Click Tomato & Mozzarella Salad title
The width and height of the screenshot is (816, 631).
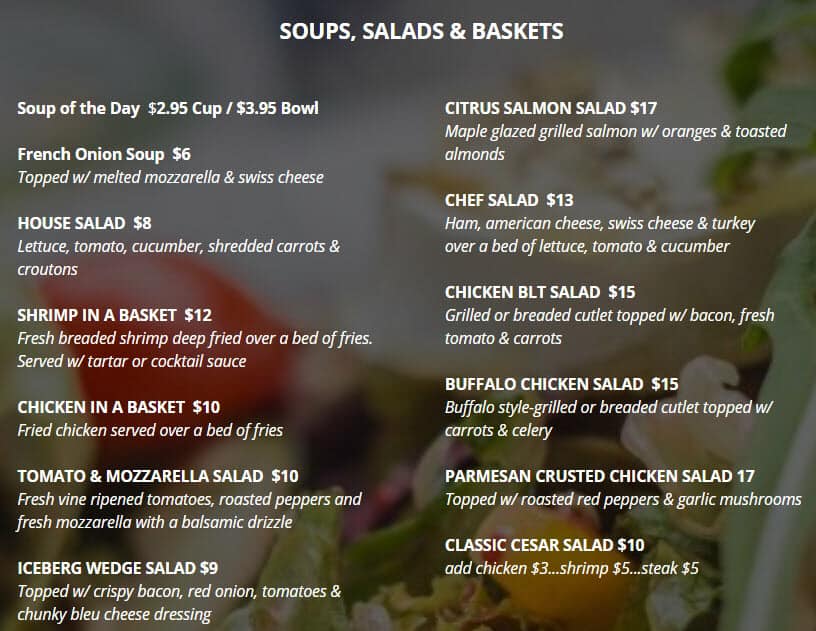pos(157,476)
